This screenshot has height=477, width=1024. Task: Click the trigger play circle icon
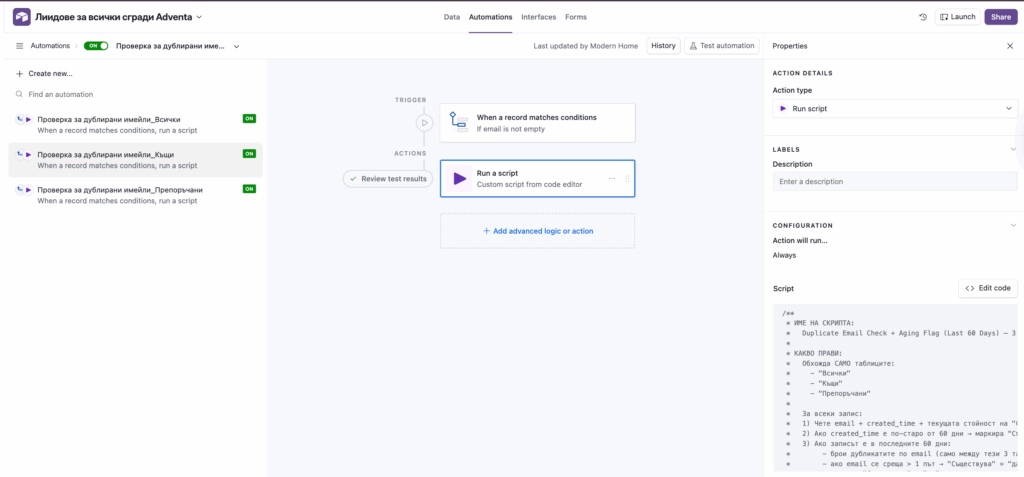[x=424, y=123]
